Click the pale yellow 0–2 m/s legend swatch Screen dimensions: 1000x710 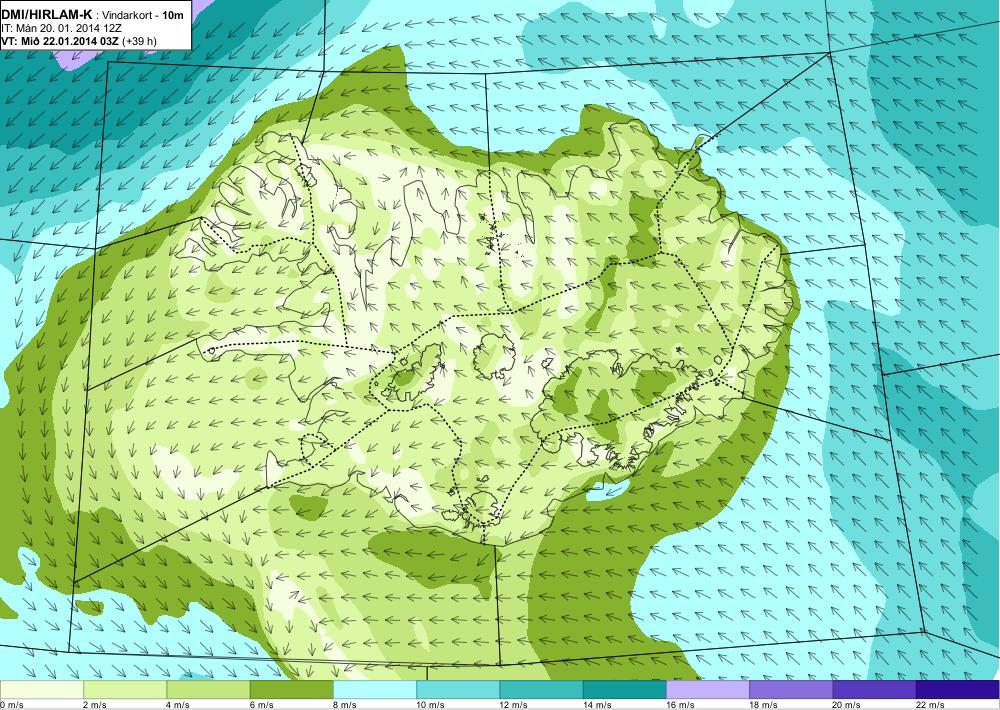pos(41,690)
